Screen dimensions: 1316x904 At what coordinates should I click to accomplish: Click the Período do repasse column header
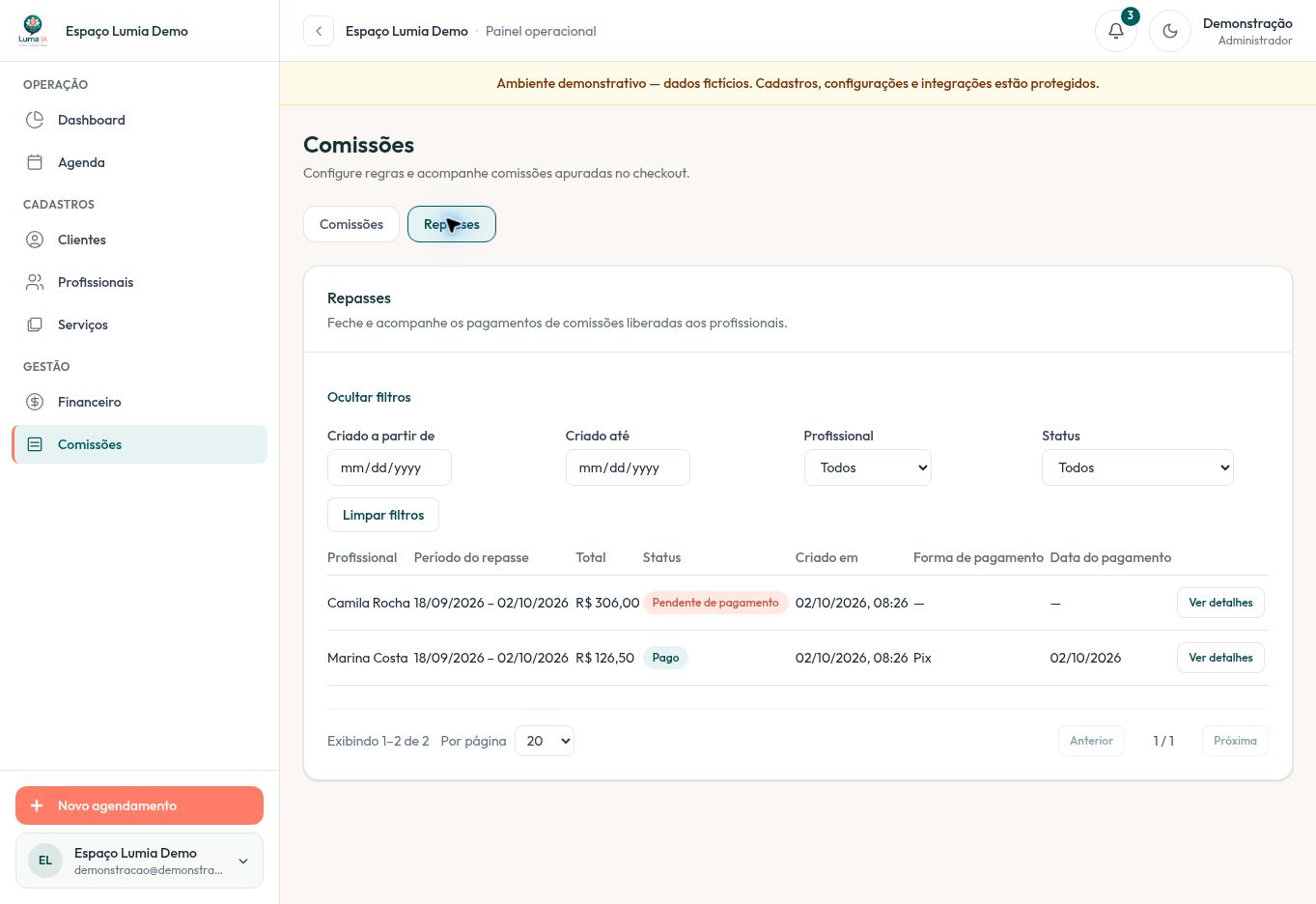pos(471,557)
